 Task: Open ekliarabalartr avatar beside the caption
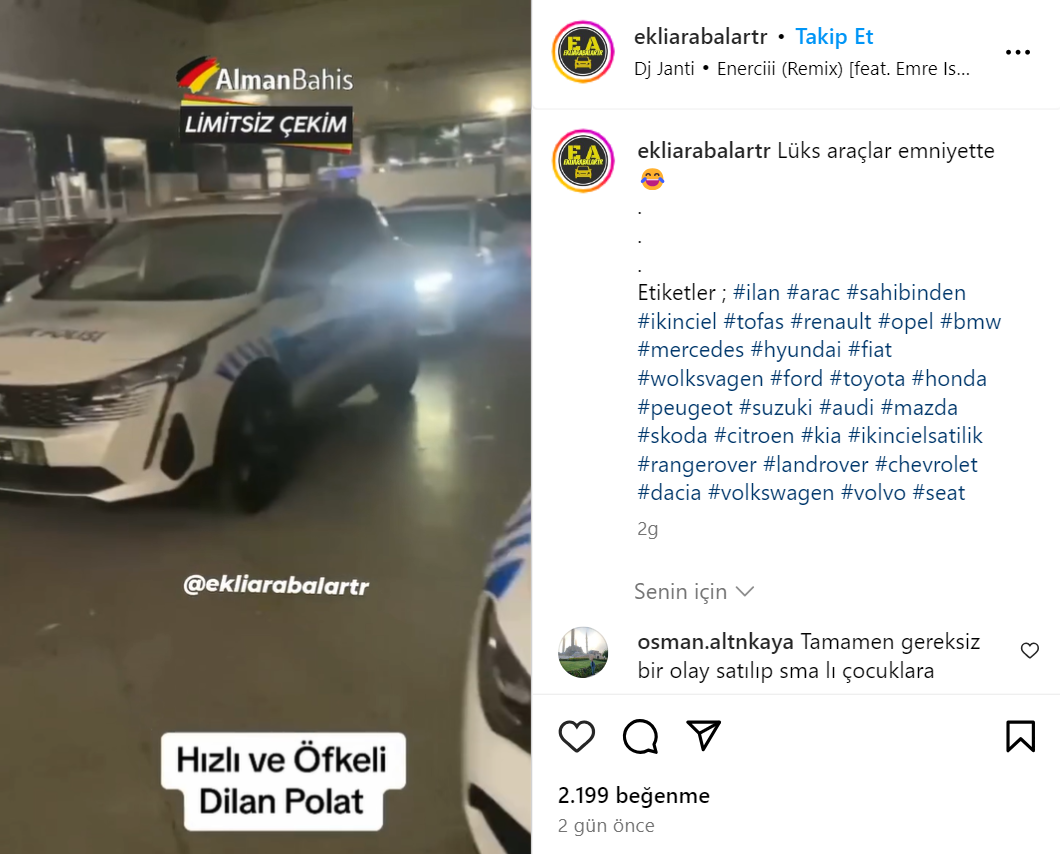[583, 161]
